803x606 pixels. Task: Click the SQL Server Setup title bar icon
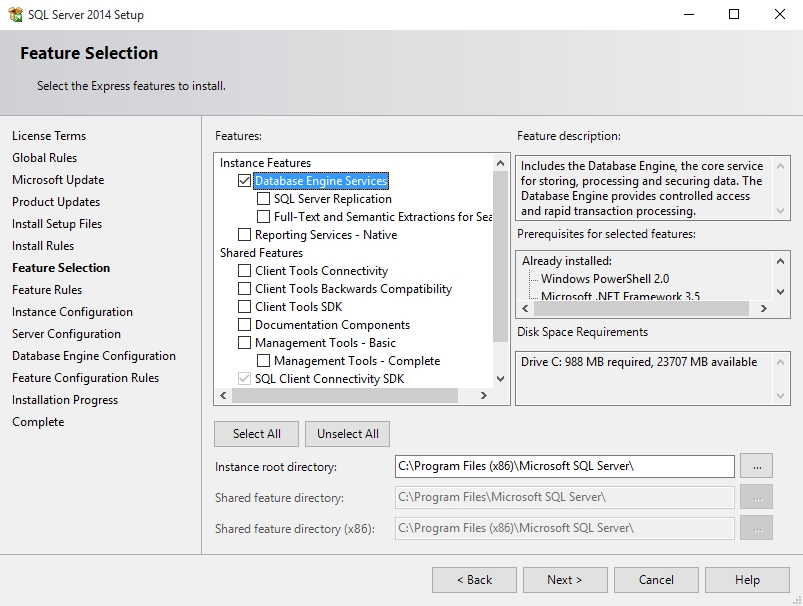[15, 15]
